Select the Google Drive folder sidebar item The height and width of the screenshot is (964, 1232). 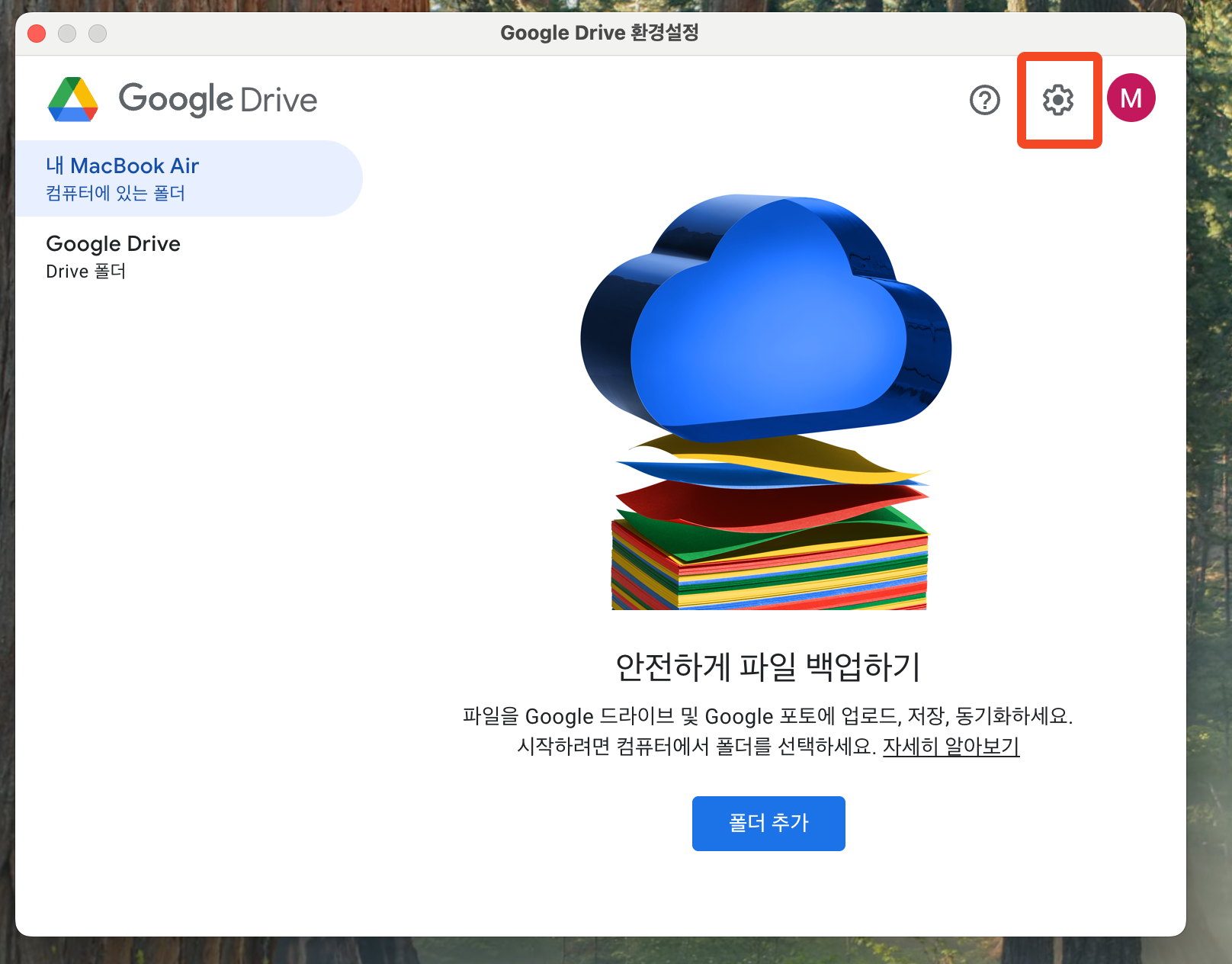coord(189,257)
